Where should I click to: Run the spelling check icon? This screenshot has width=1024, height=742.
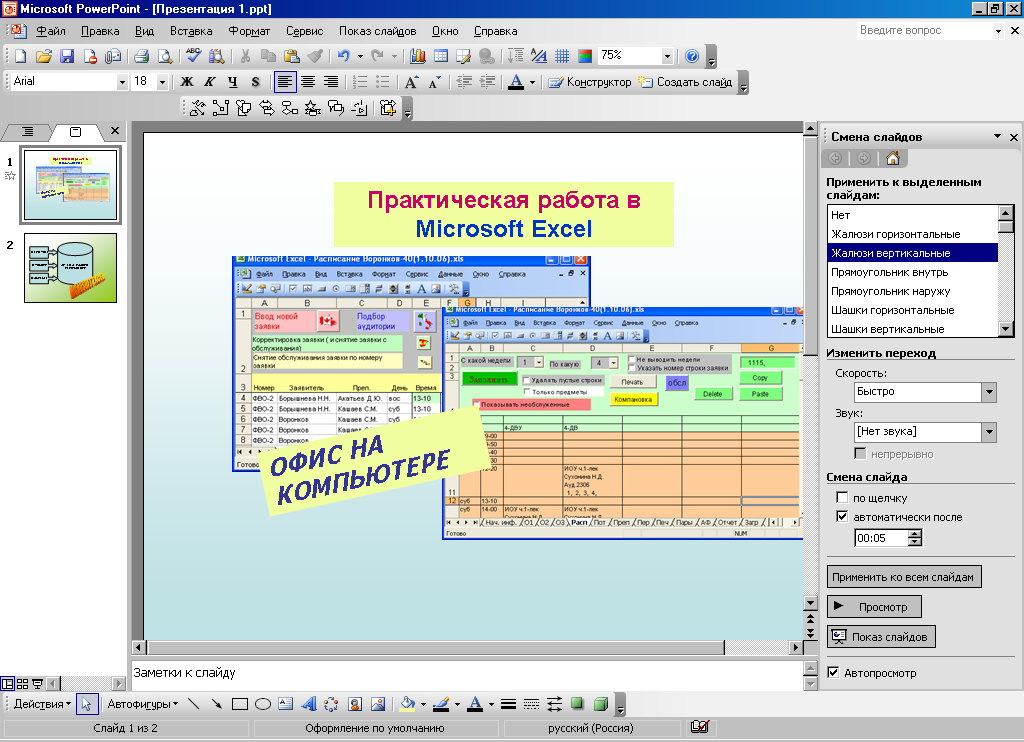coord(193,56)
